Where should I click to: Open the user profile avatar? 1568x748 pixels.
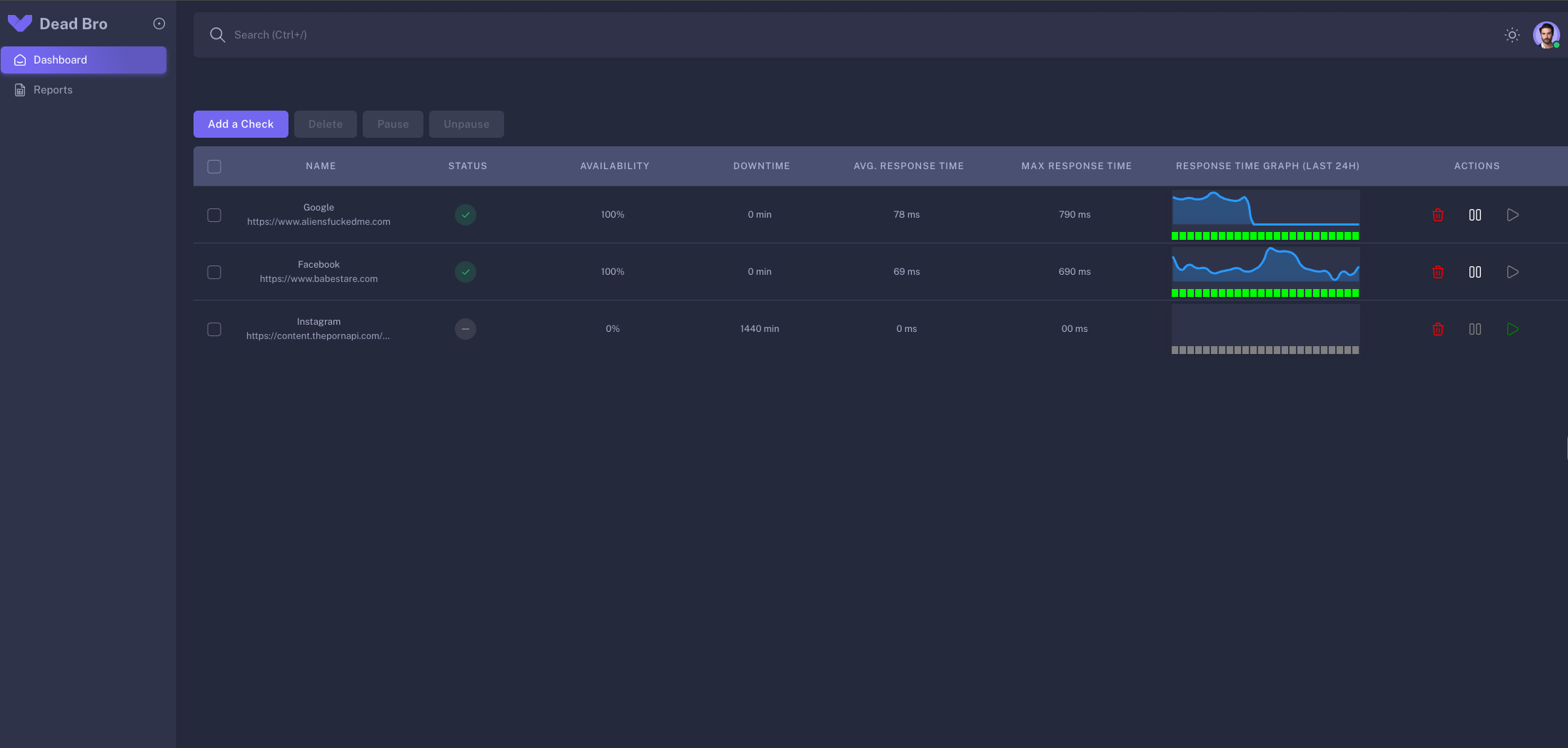click(x=1547, y=34)
